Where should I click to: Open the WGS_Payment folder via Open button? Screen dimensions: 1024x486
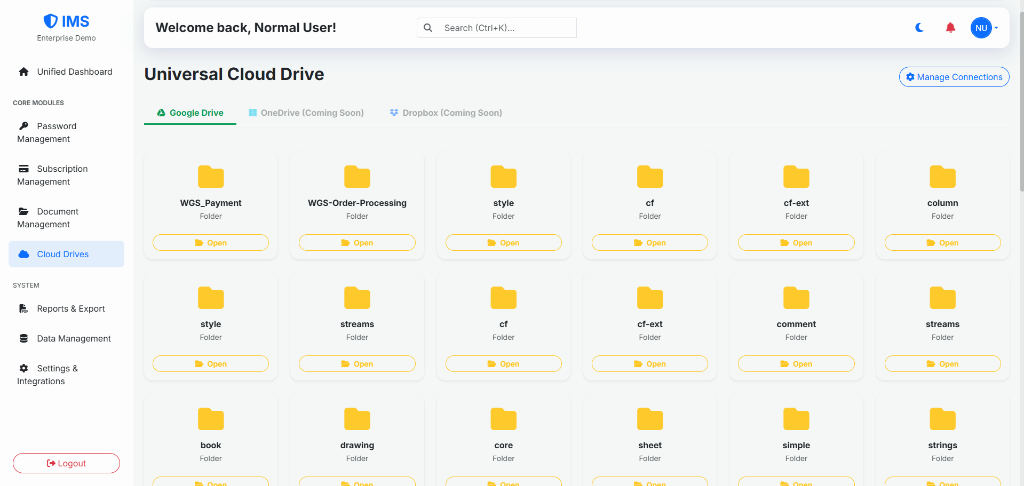211,242
